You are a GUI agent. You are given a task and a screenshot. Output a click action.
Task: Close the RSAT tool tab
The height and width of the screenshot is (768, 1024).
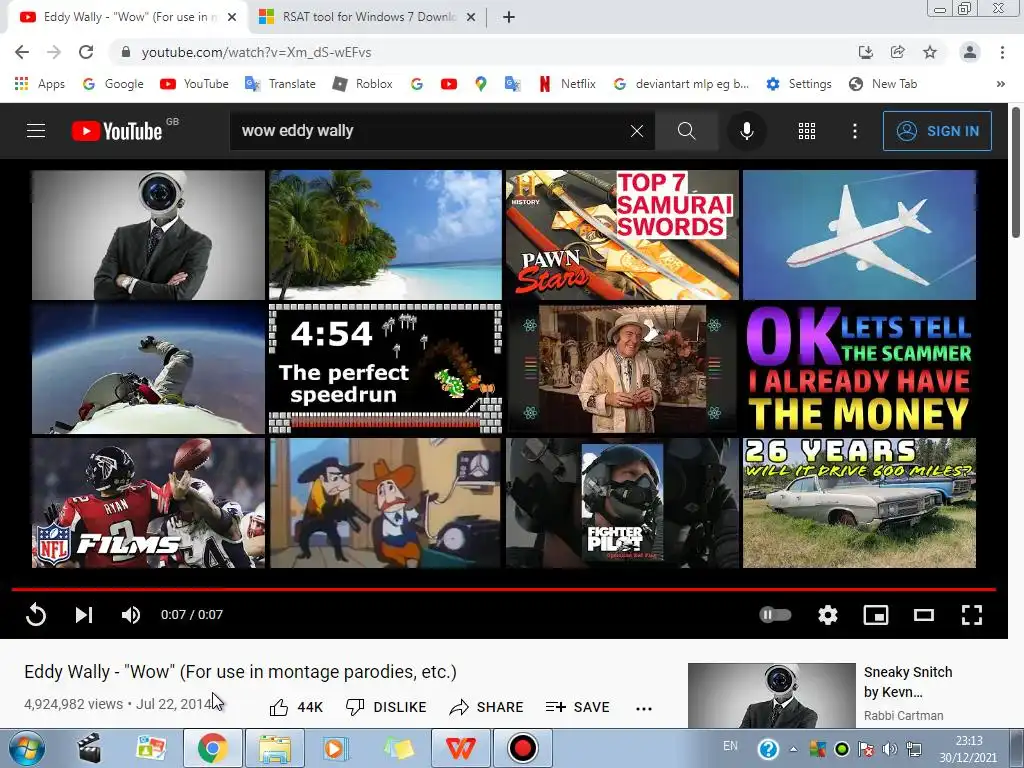(x=470, y=18)
